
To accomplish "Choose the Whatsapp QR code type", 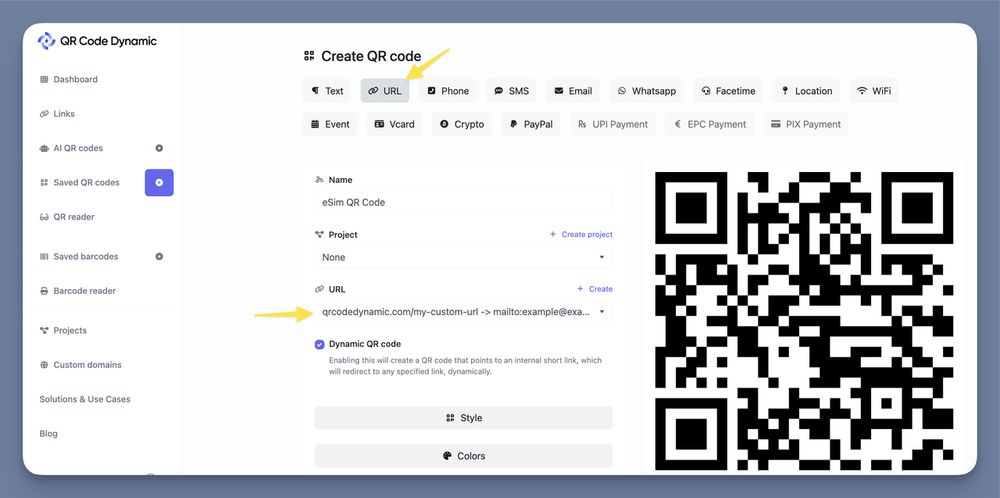I will click(645, 91).
